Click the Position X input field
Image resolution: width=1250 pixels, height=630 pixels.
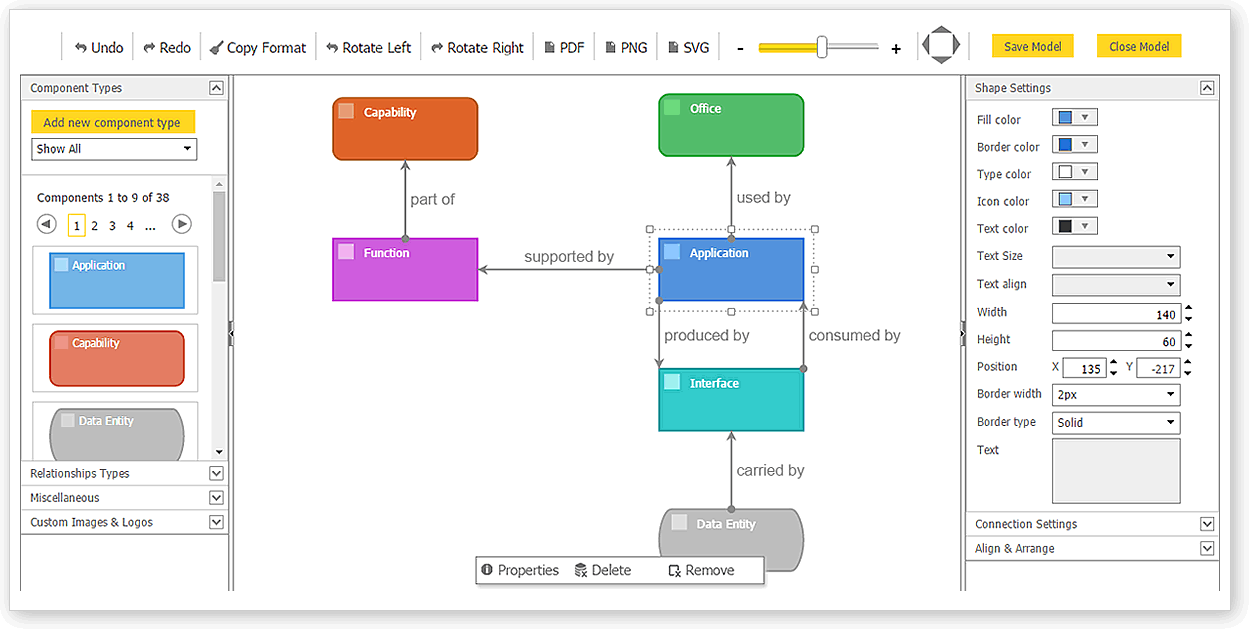tap(1083, 368)
